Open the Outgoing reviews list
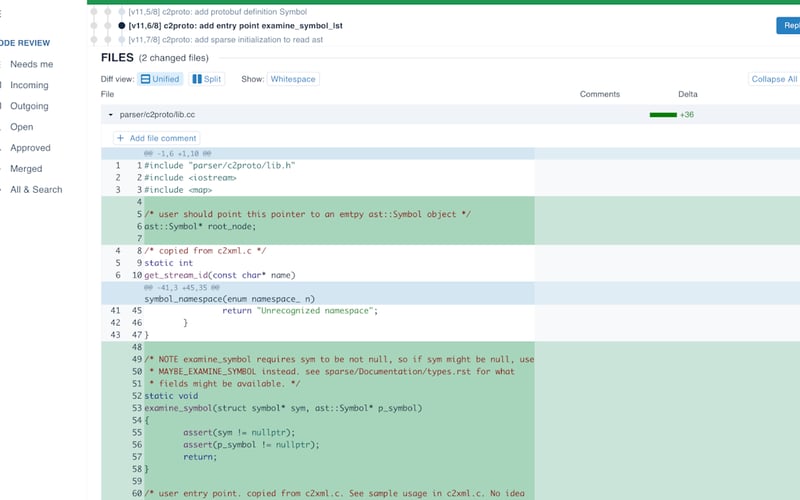800x500 pixels. pyautogui.click(x=29, y=106)
